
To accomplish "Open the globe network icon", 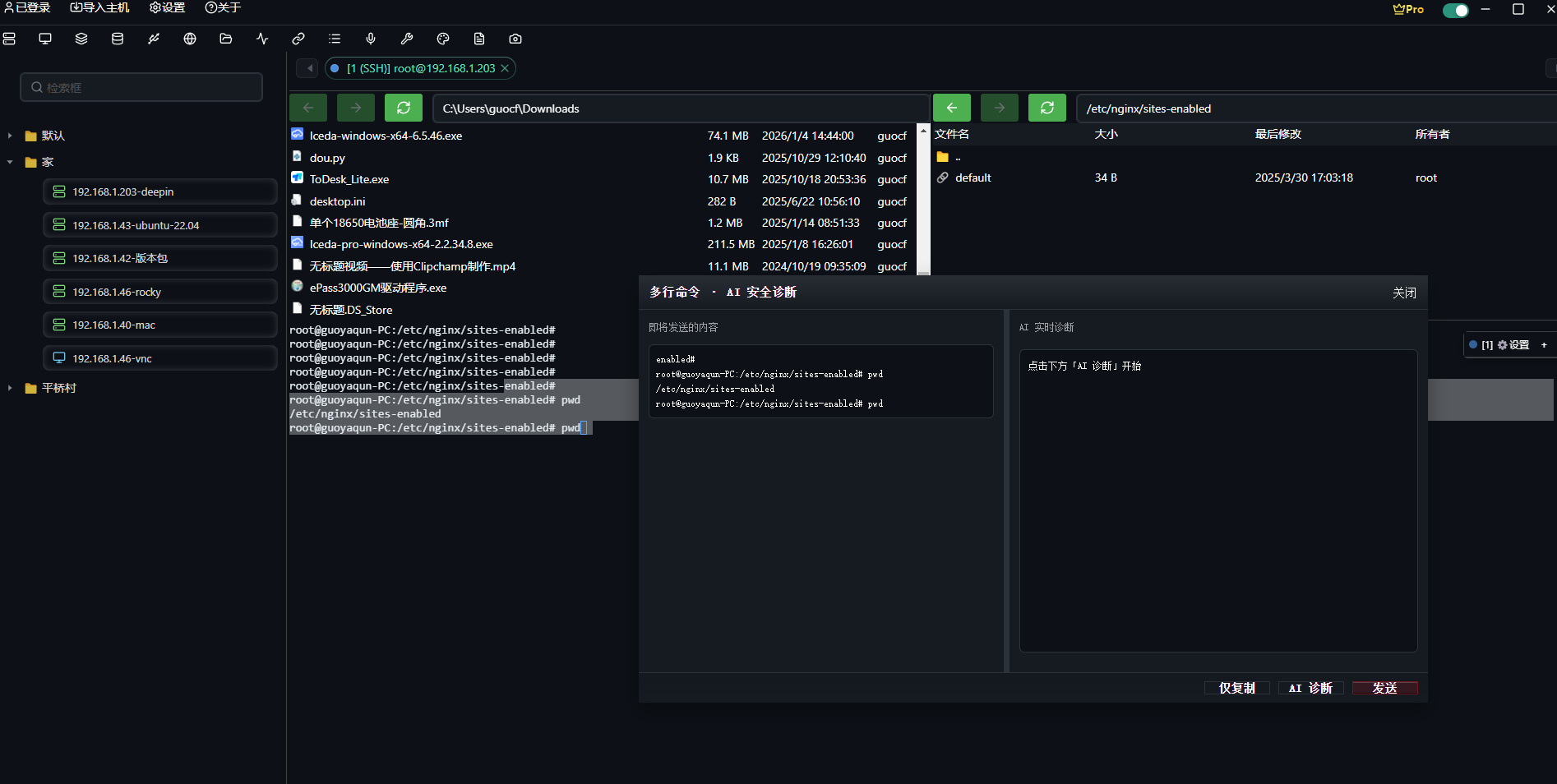I will click(190, 39).
